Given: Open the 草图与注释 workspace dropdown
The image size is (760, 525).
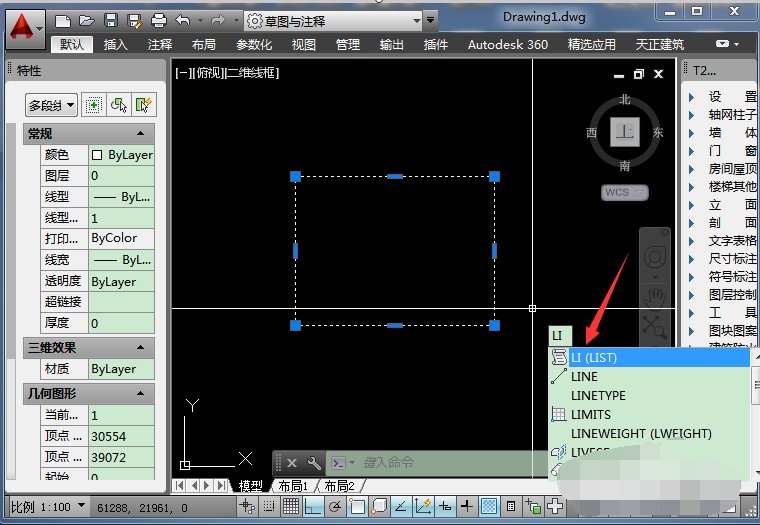Looking at the screenshot, I should coord(333,20).
